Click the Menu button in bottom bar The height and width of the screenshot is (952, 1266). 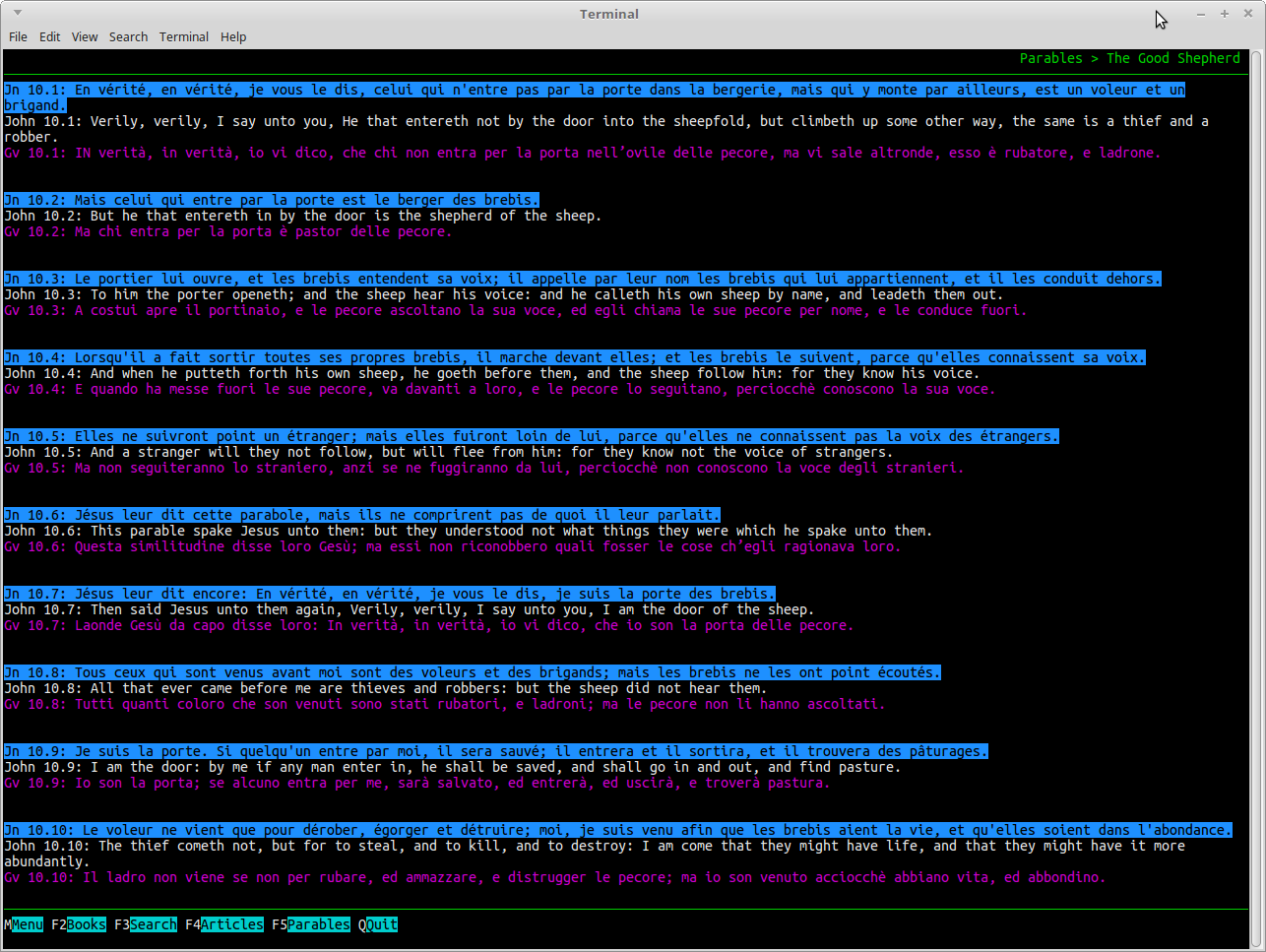pyautogui.click(x=24, y=924)
